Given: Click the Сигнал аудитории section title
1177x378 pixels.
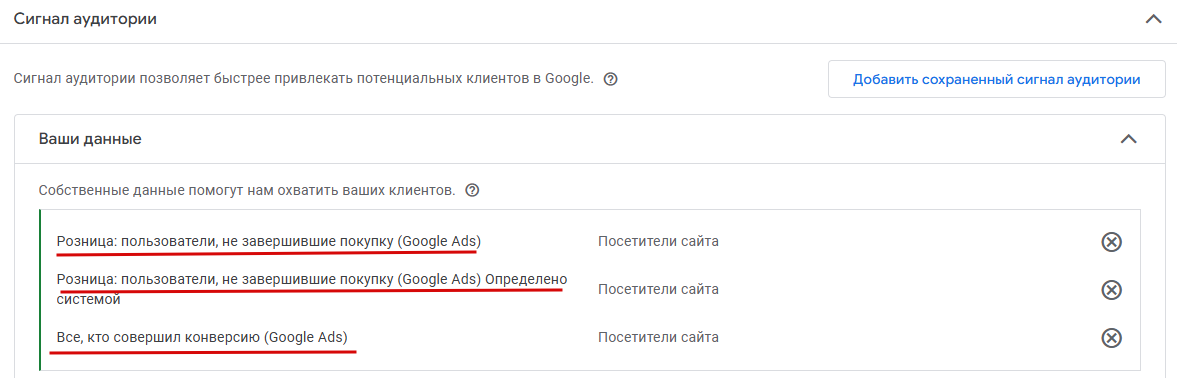Looking at the screenshot, I should (85, 20).
